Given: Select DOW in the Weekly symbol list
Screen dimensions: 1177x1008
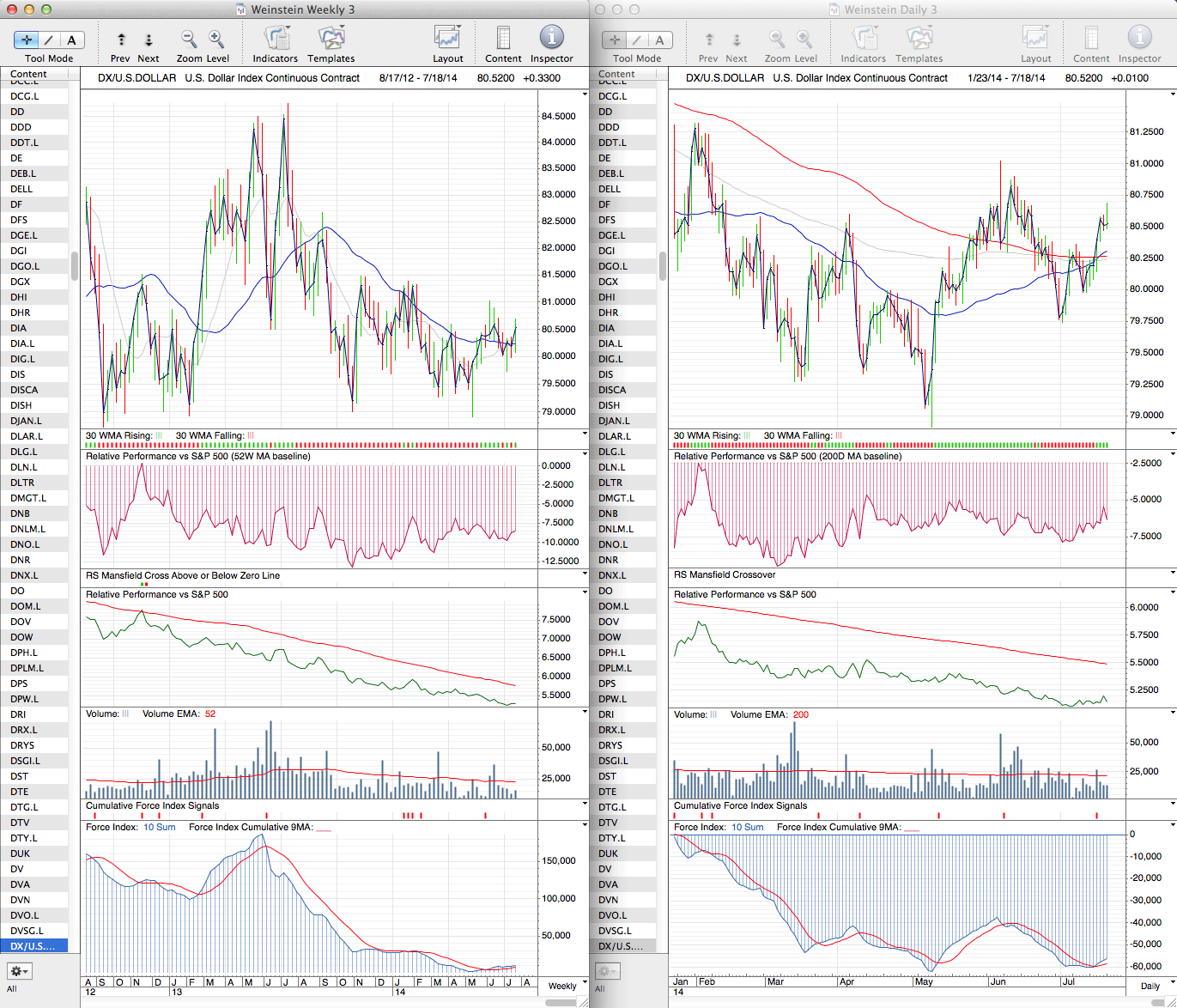Looking at the screenshot, I should point(21,637).
